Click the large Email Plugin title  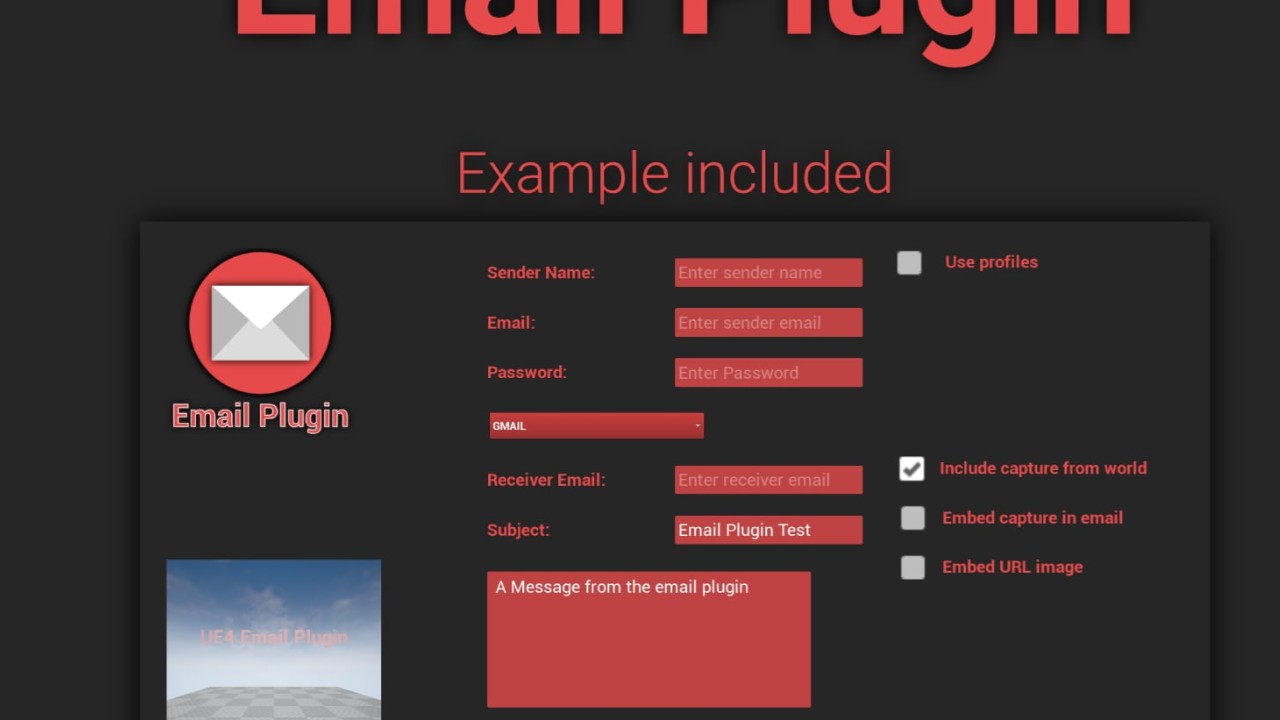pyautogui.click(x=684, y=20)
